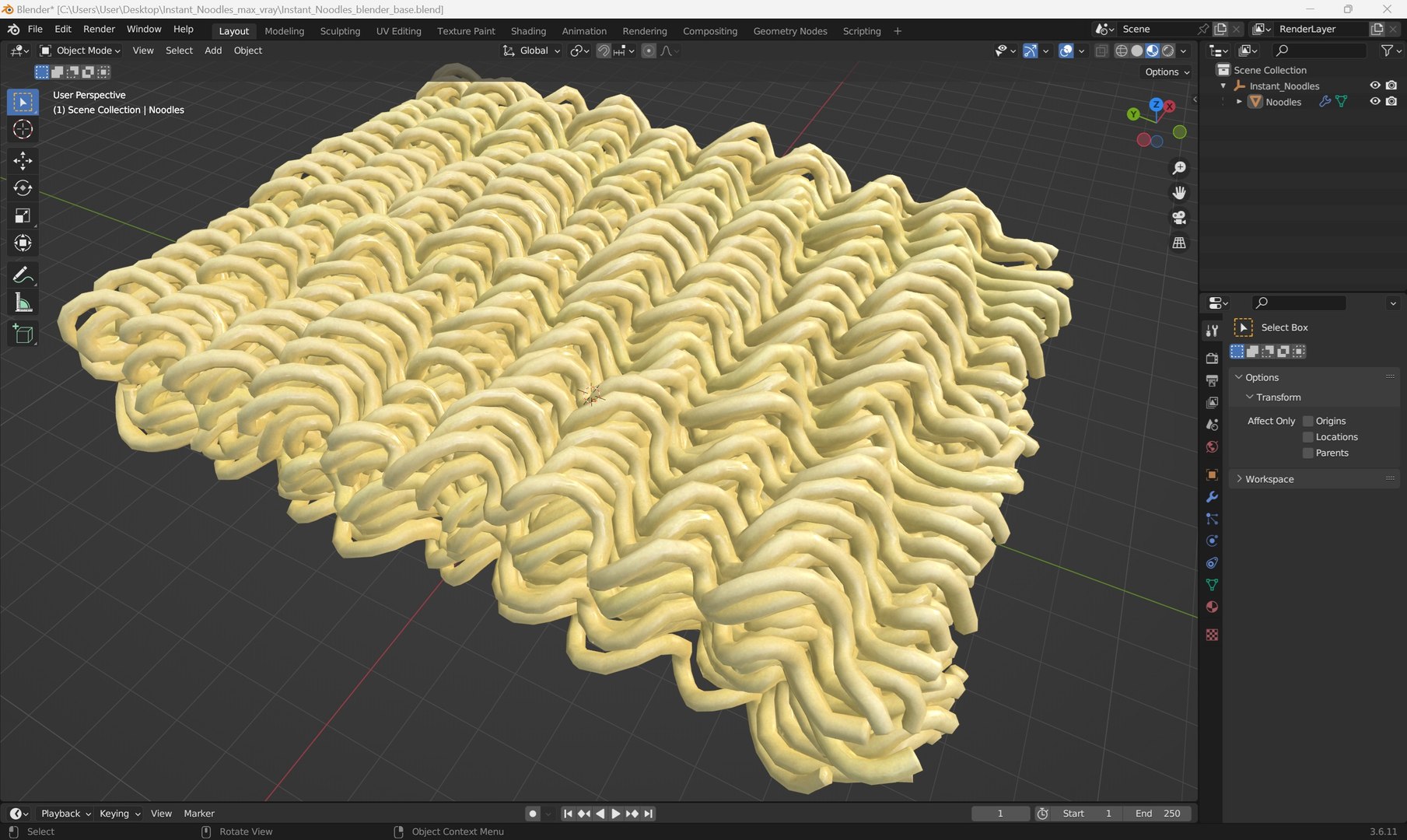Open the Object properties tab
This screenshot has height=840, width=1407.
coord(1212,474)
